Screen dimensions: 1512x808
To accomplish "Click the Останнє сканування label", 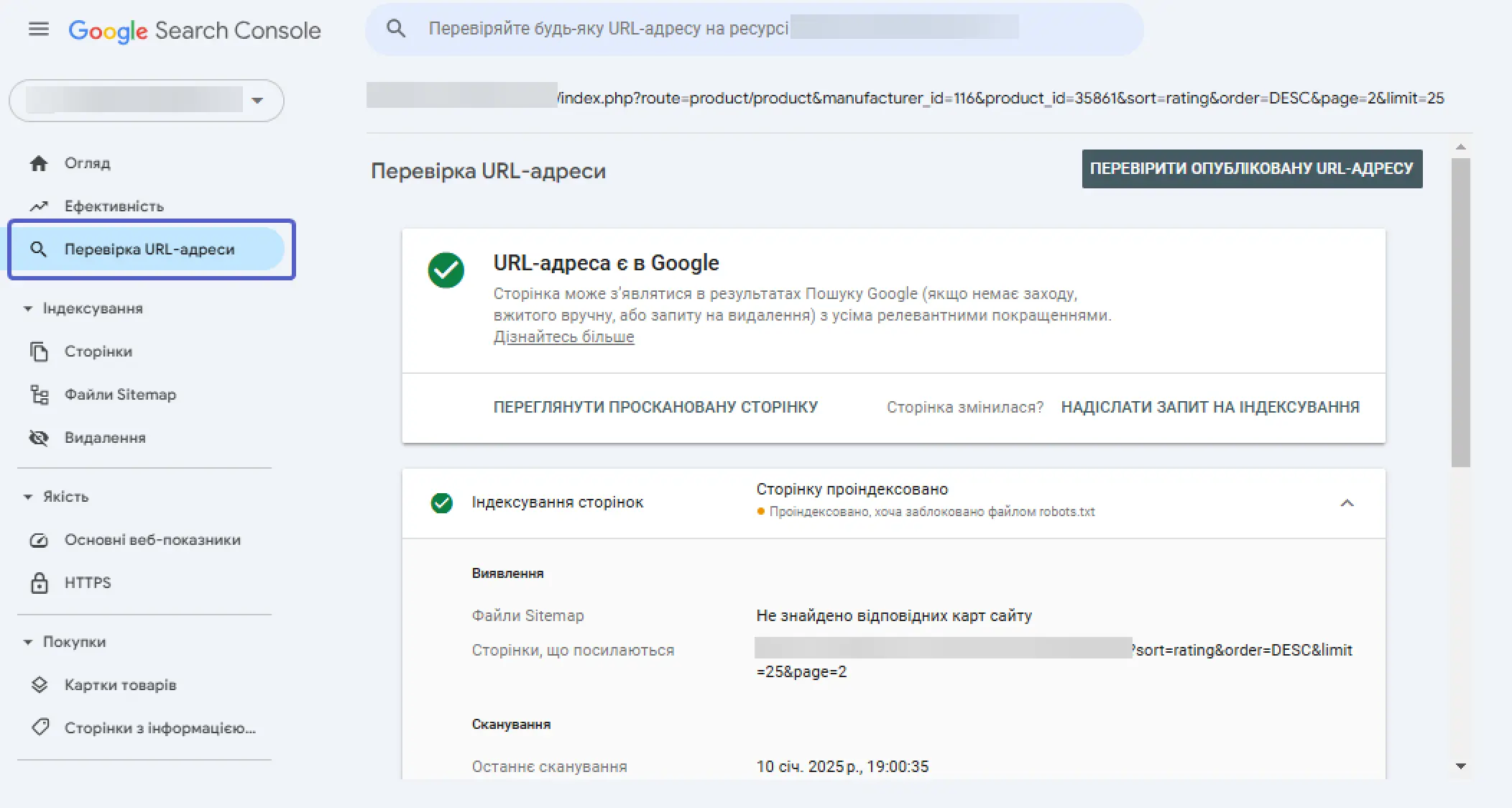I will point(549,767).
